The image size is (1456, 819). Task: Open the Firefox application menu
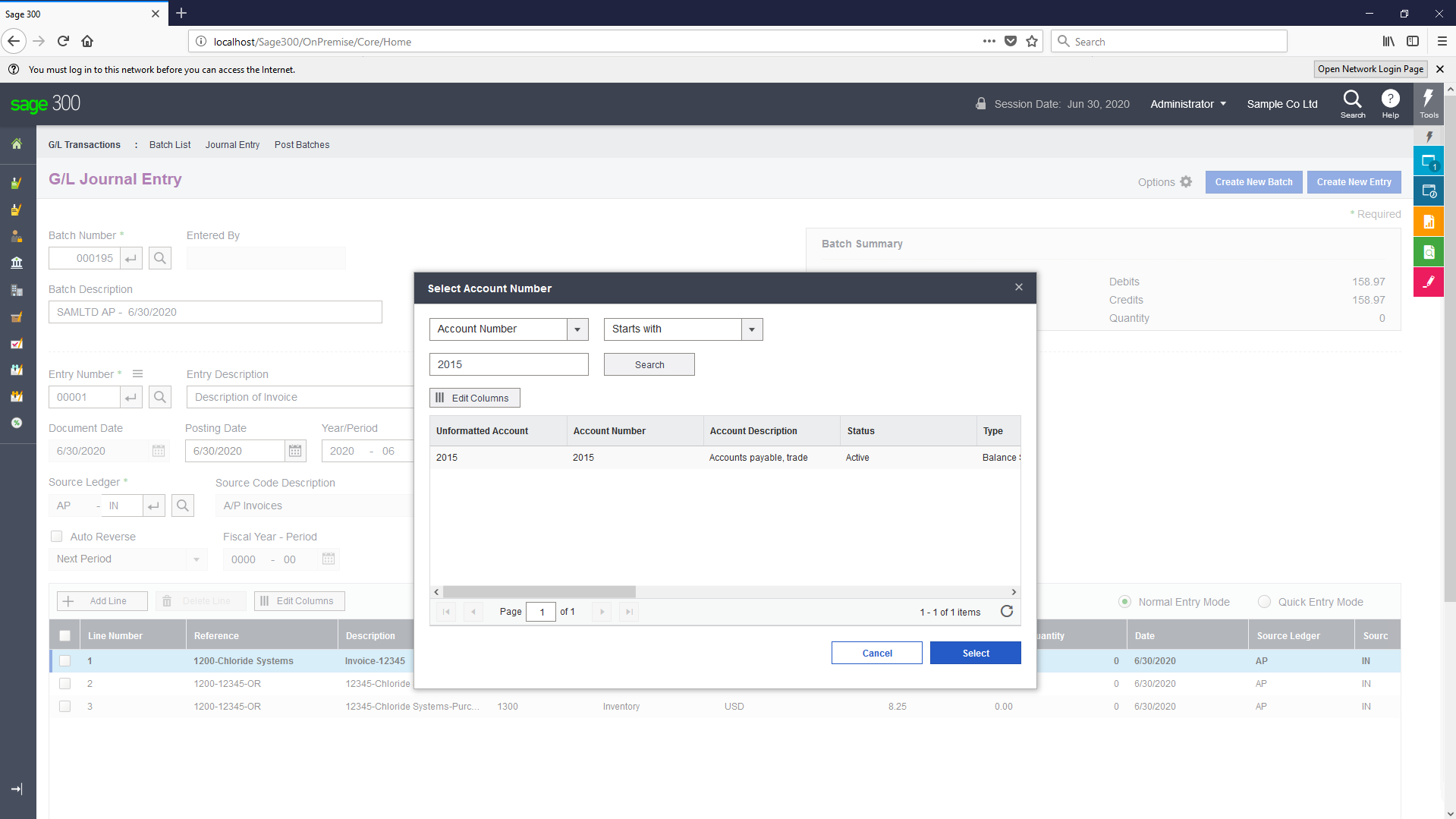click(x=1442, y=41)
